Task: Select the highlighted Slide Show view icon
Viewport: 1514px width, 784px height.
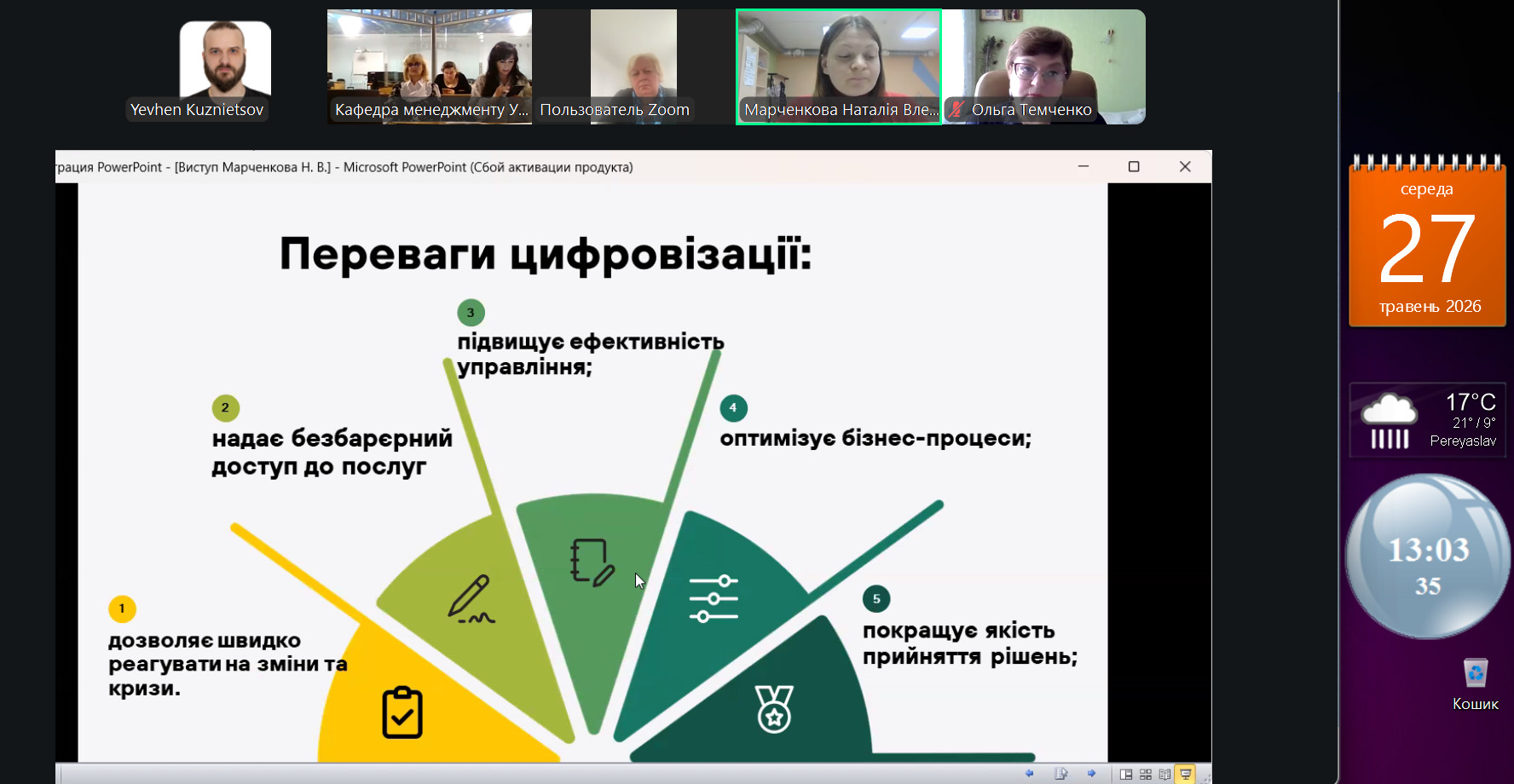Action: click(1185, 774)
